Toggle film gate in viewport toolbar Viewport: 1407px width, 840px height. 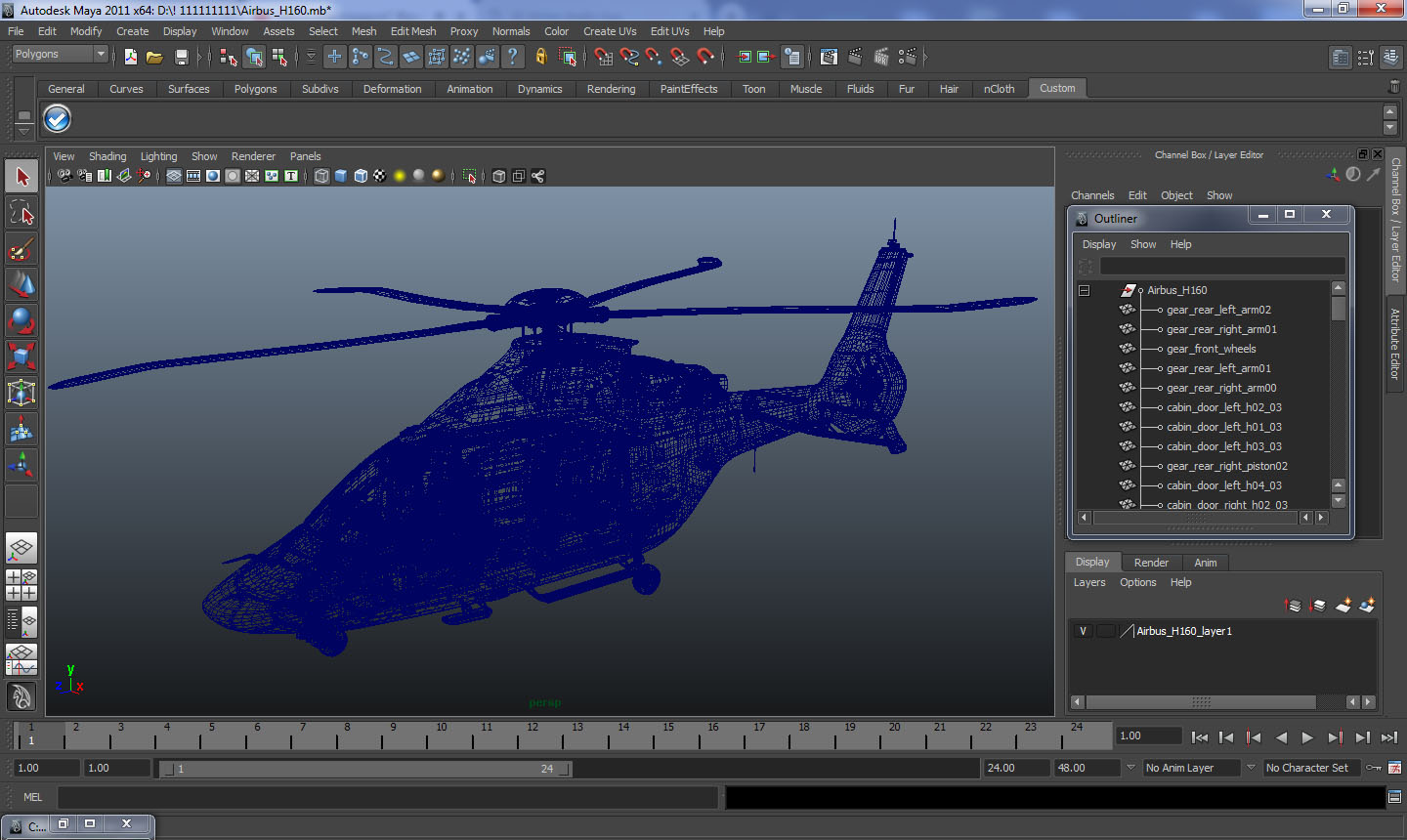click(193, 176)
